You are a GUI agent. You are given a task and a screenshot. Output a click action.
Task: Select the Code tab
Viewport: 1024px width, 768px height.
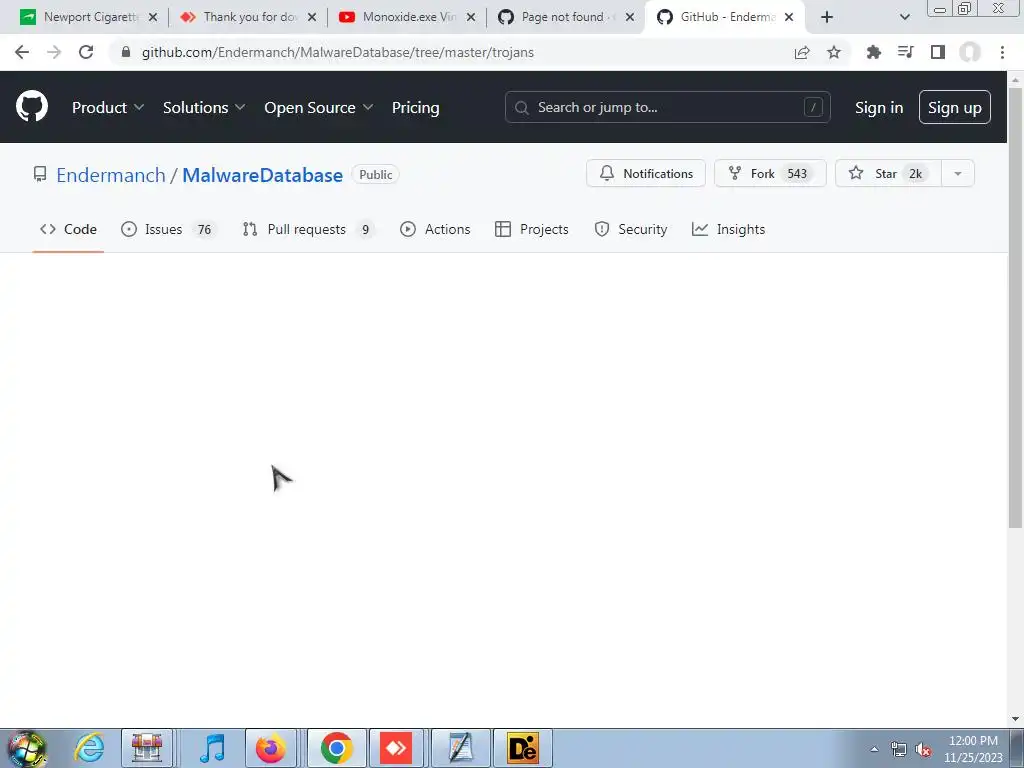[68, 229]
